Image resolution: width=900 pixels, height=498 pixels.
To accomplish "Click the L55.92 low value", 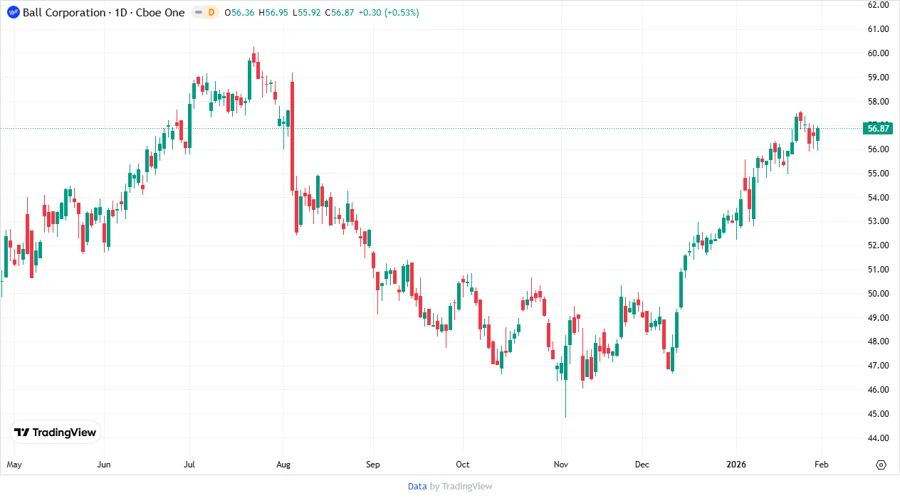I will tap(307, 12).
